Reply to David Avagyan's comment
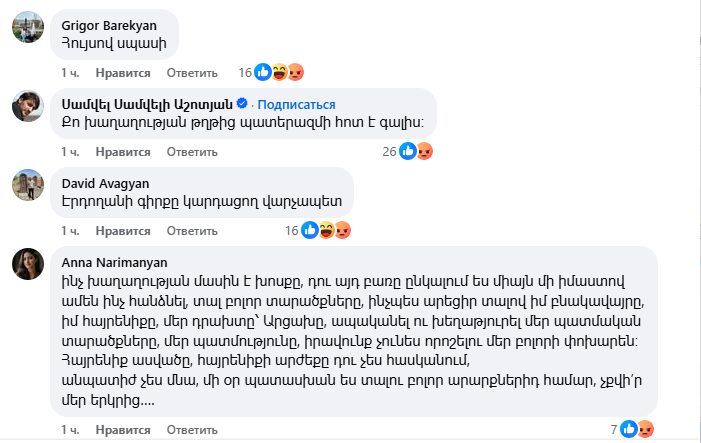This screenshot has height=443, width=701. coord(192,231)
